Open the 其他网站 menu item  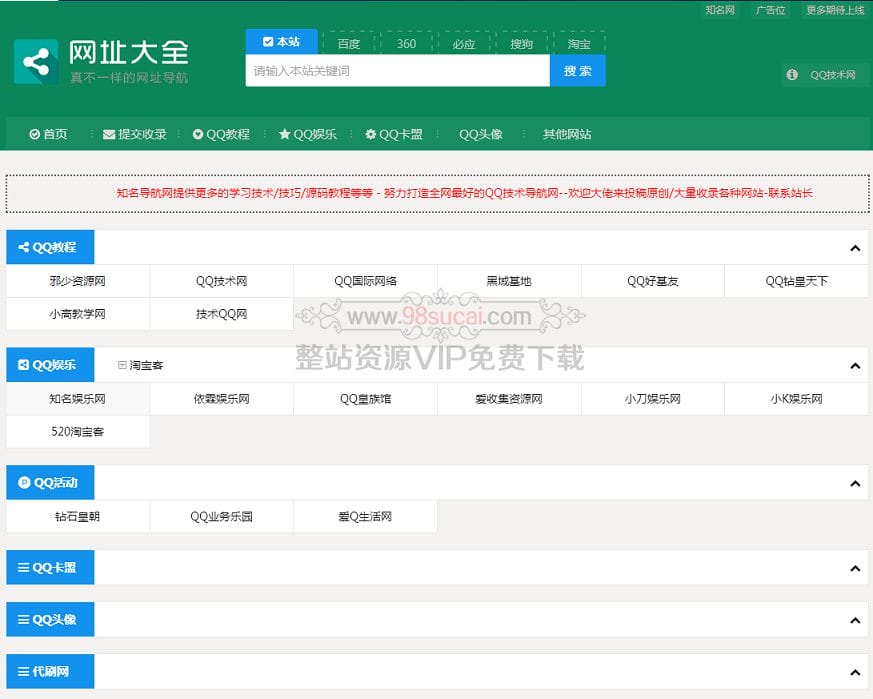pos(565,133)
